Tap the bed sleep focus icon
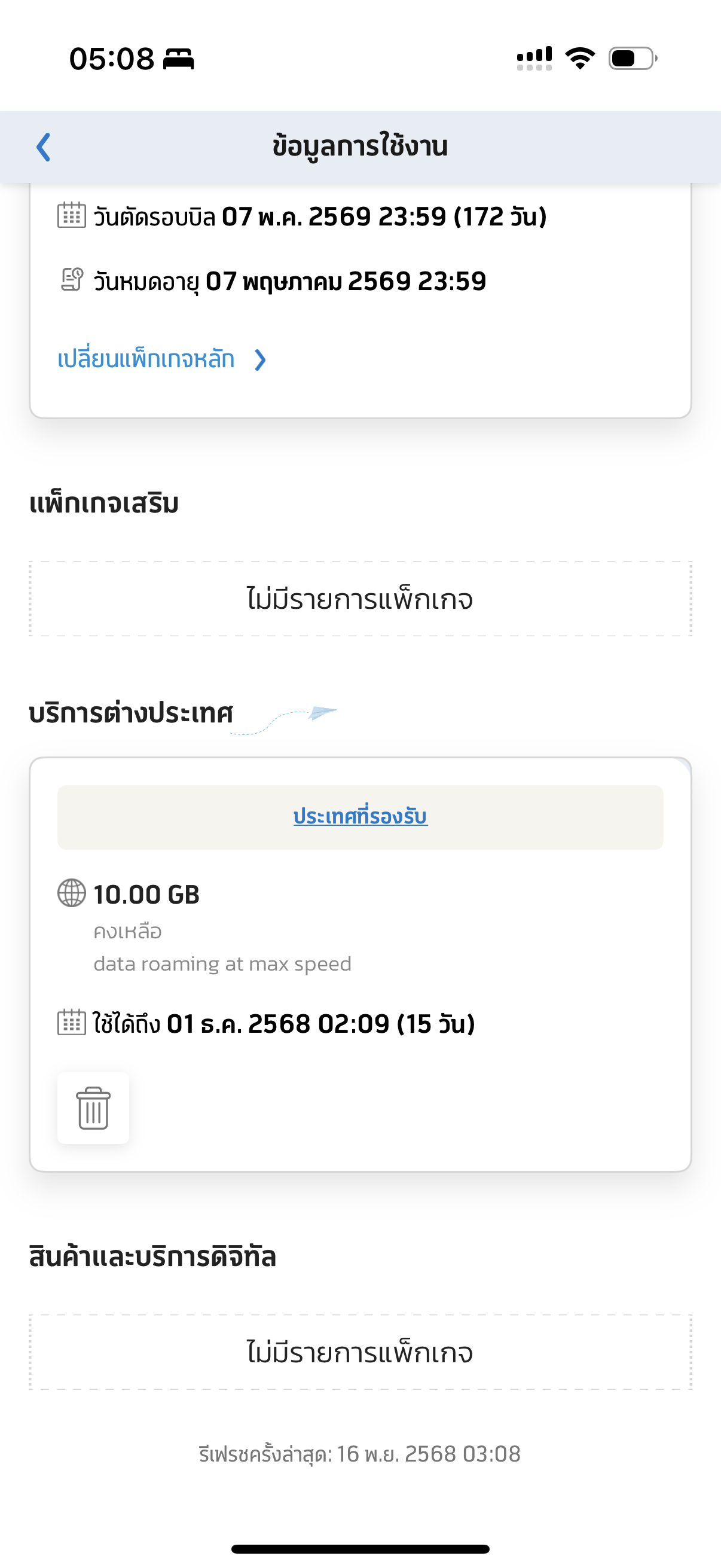The width and height of the screenshot is (721, 1568). click(x=178, y=59)
